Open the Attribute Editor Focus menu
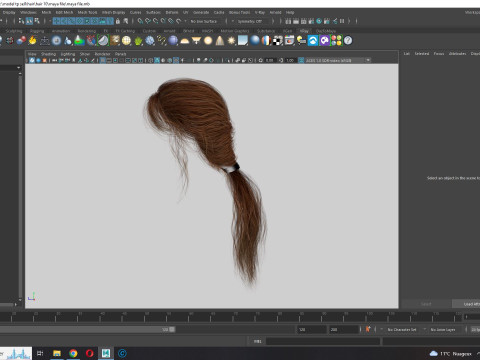 (439, 53)
